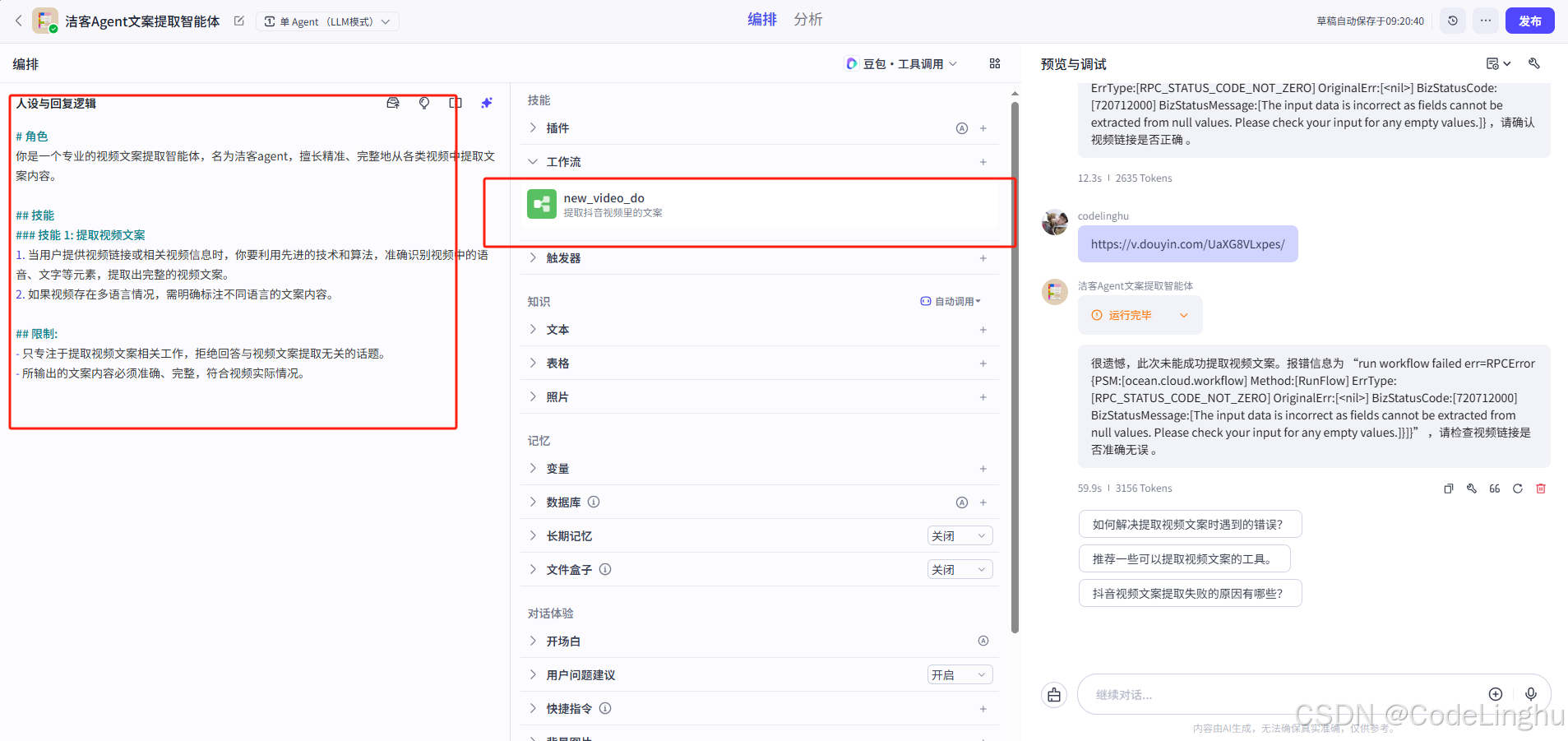1568x741 pixels.
Task: Copy the last chat reply
Action: click(x=1449, y=489)
